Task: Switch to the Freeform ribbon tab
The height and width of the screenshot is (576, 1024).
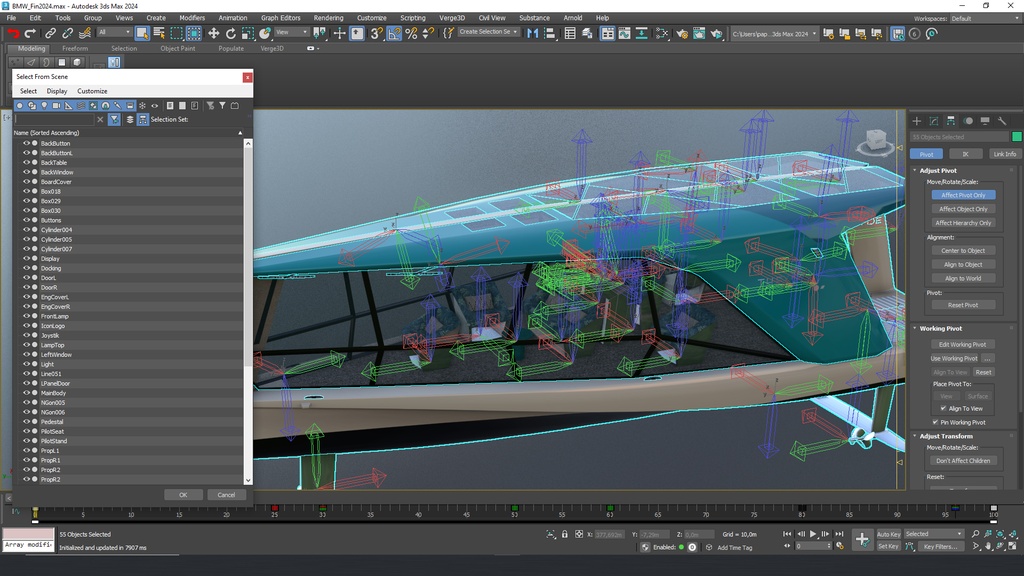Action: coord(75,48)
